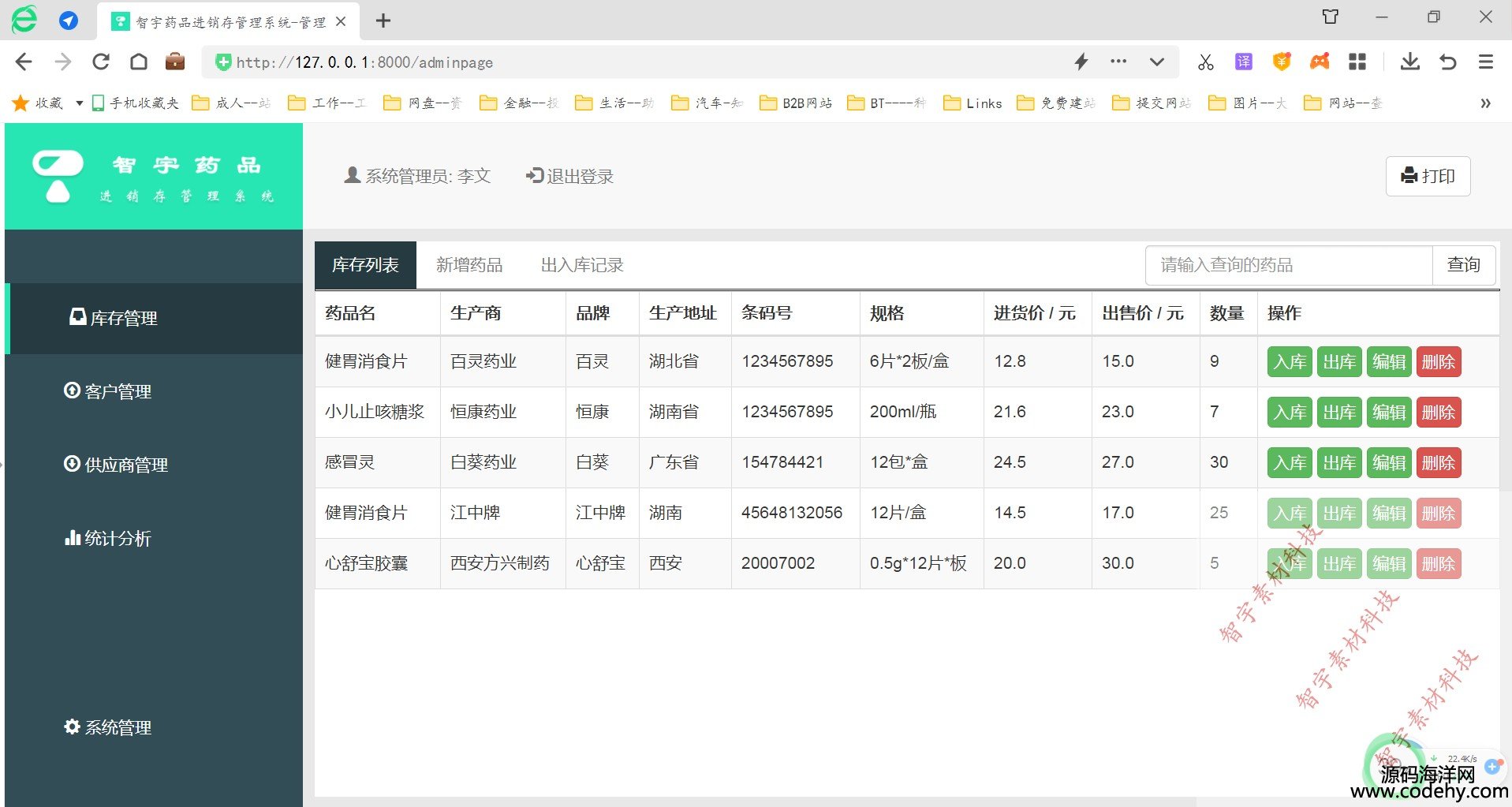Click the lightning speed mode icon
Viewport: 1512px width, 807px height.
coord(1081,62)
